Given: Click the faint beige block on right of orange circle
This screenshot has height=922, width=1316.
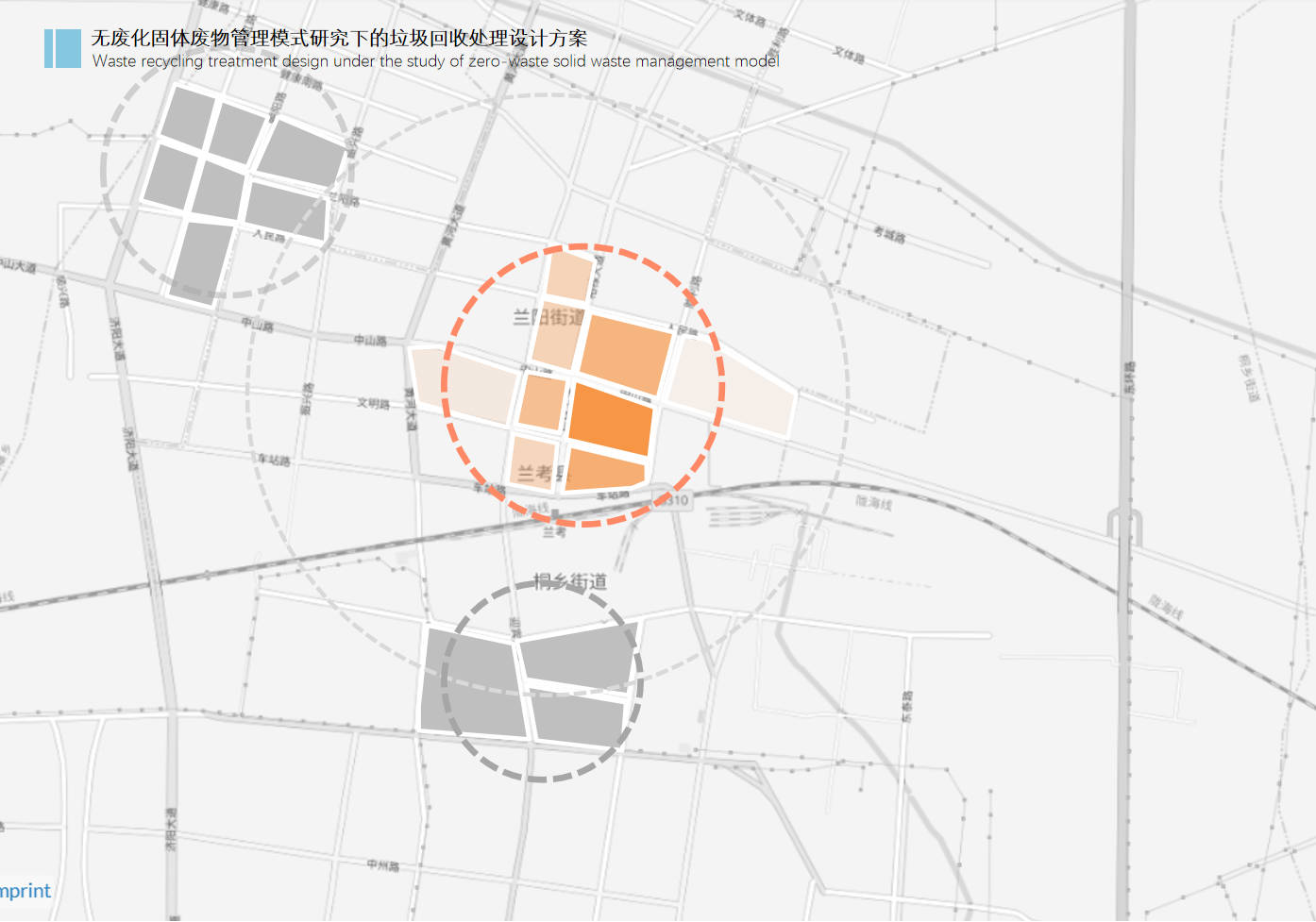Looking at the screenshot, I should point(732,389).
